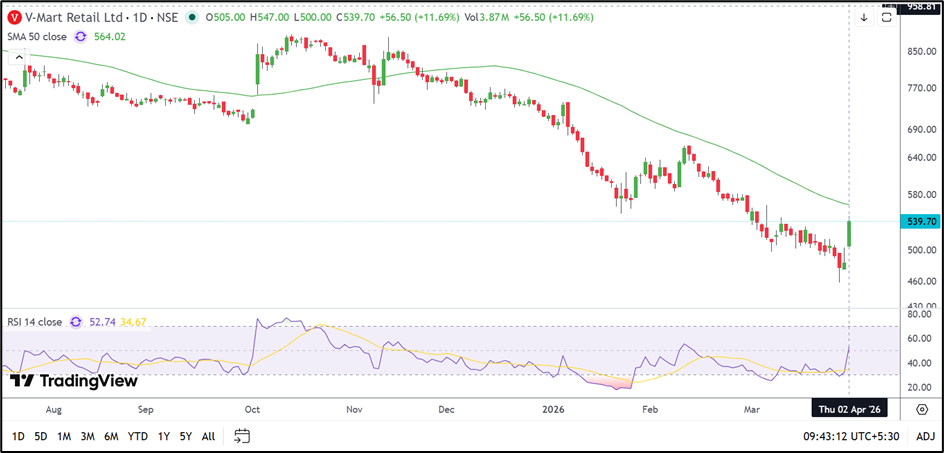Select the YTD date range
944x453 pixels.
pyautogui.click(x=138, y=436)
